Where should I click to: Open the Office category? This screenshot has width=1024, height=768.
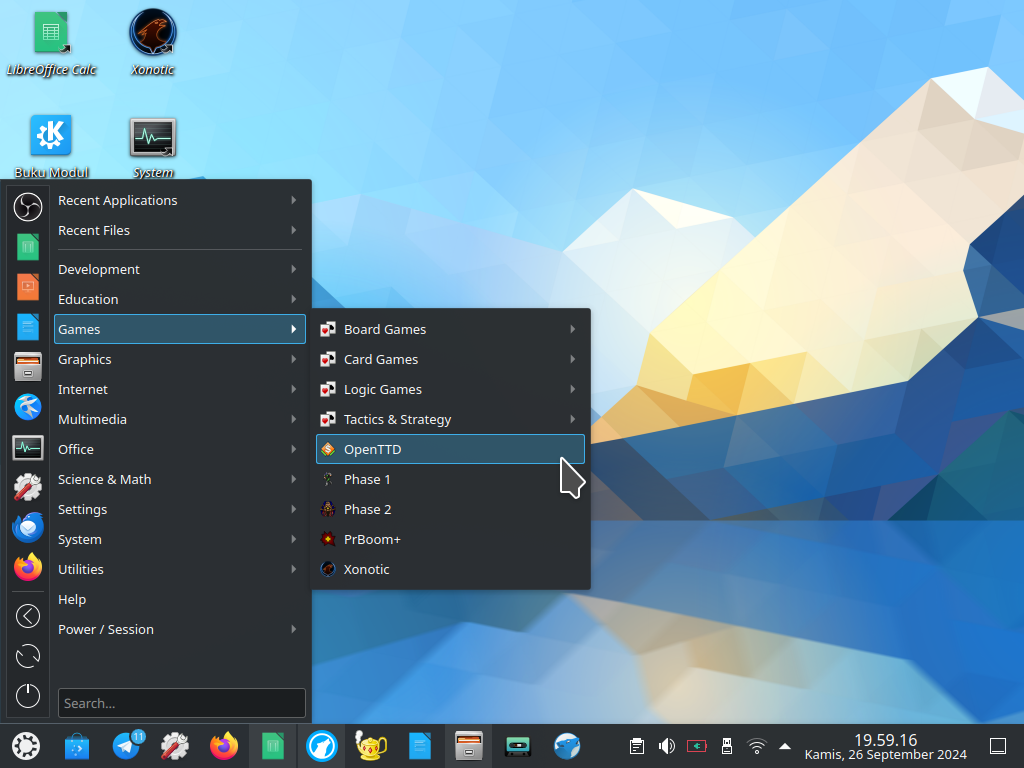(x=180, y=449)
